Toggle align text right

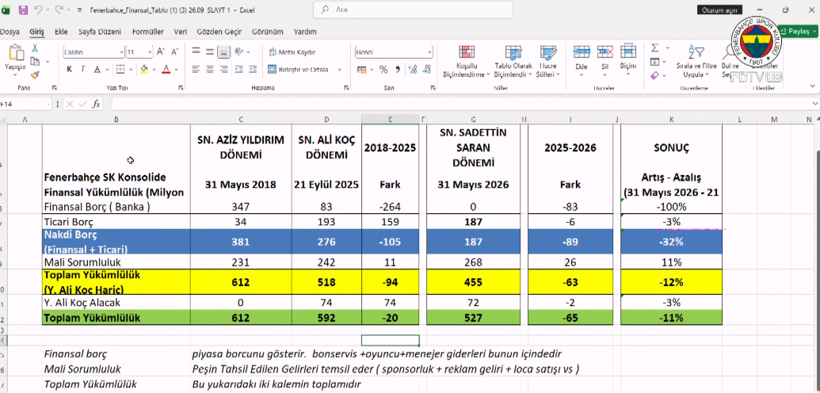coord(224,69)
